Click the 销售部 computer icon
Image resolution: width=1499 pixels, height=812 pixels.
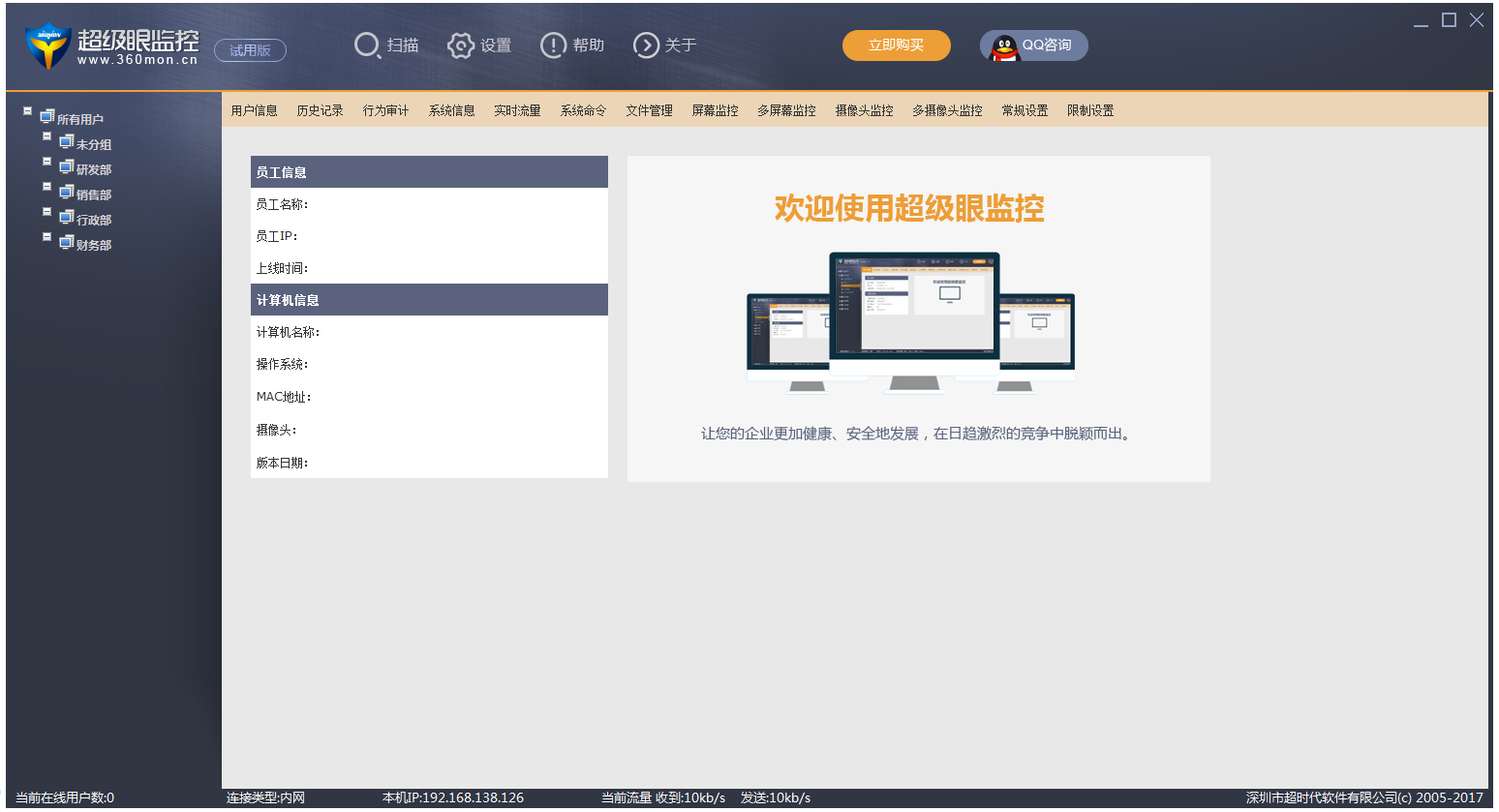[x=66, y=193]
